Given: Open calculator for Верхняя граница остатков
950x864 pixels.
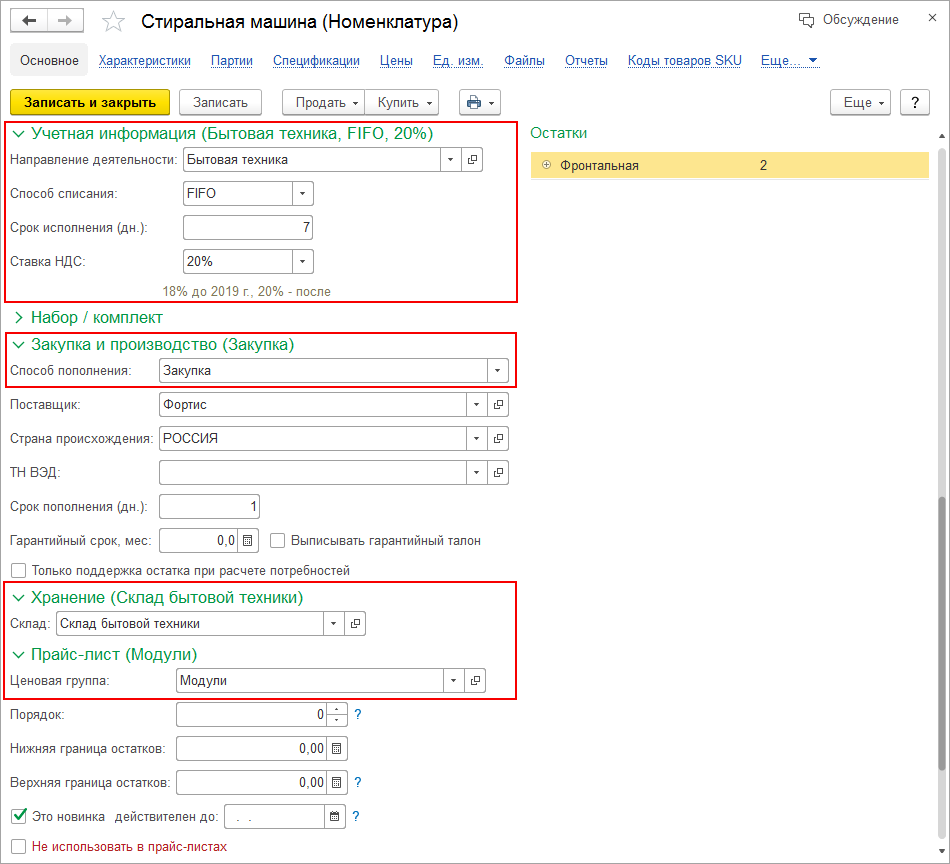Looking at the screenshot, I should 337,783.
